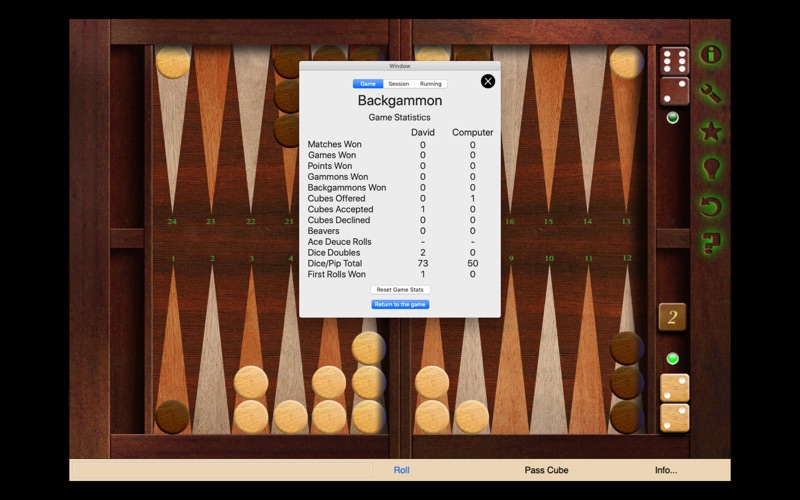Click the green star icon
The height and width of the screenshot is (500, 800).
click(710, 131)
